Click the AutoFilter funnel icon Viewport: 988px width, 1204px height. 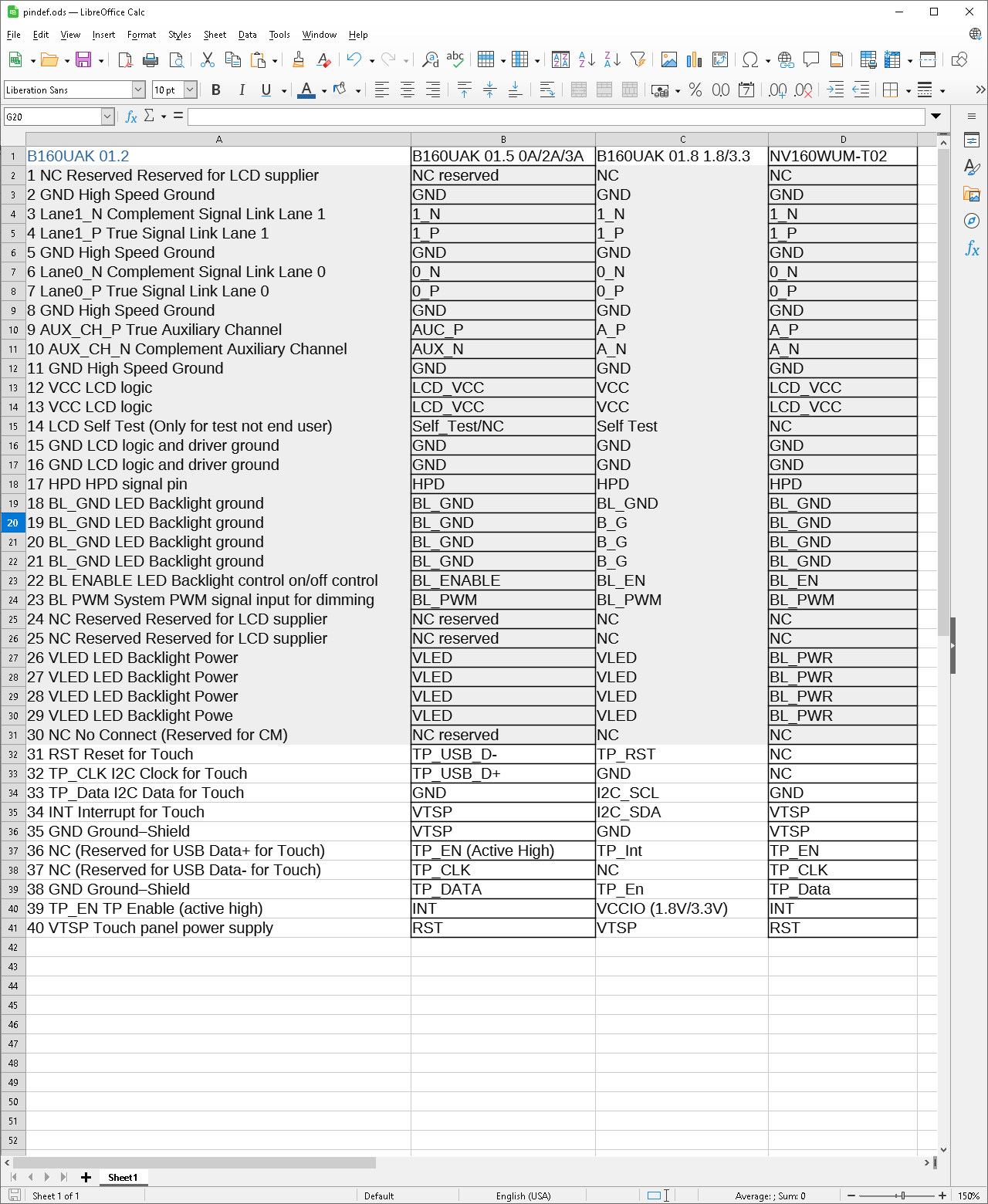[638, 60]
